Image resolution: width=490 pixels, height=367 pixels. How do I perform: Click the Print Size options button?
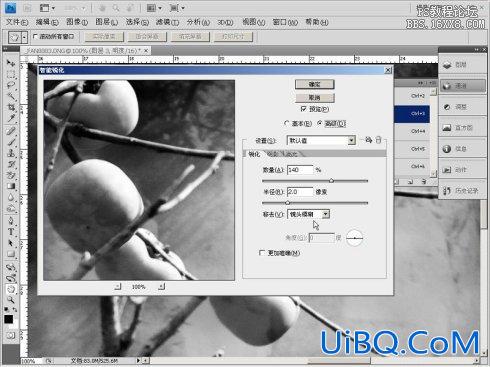tap(233, 37)
